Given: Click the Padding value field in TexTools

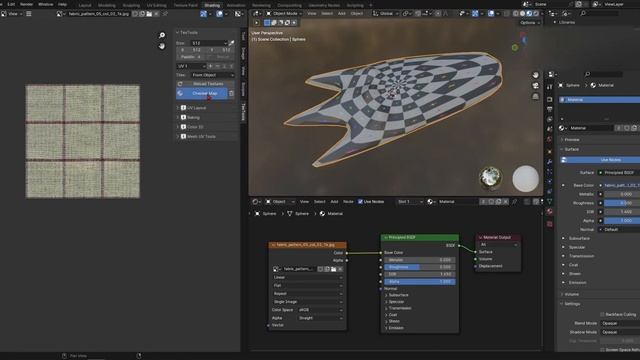Looking at the screenshot, I should pos(191,57).
